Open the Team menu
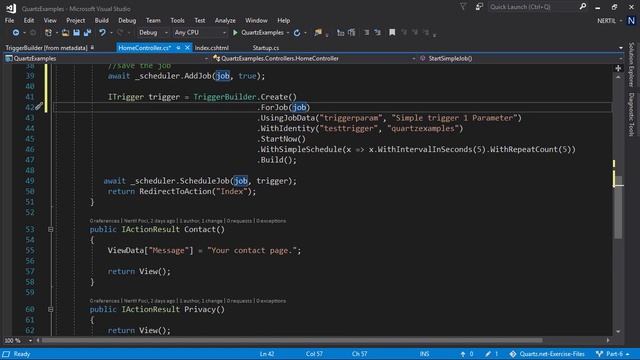640x360 pixels. click(x=153, y=20)
